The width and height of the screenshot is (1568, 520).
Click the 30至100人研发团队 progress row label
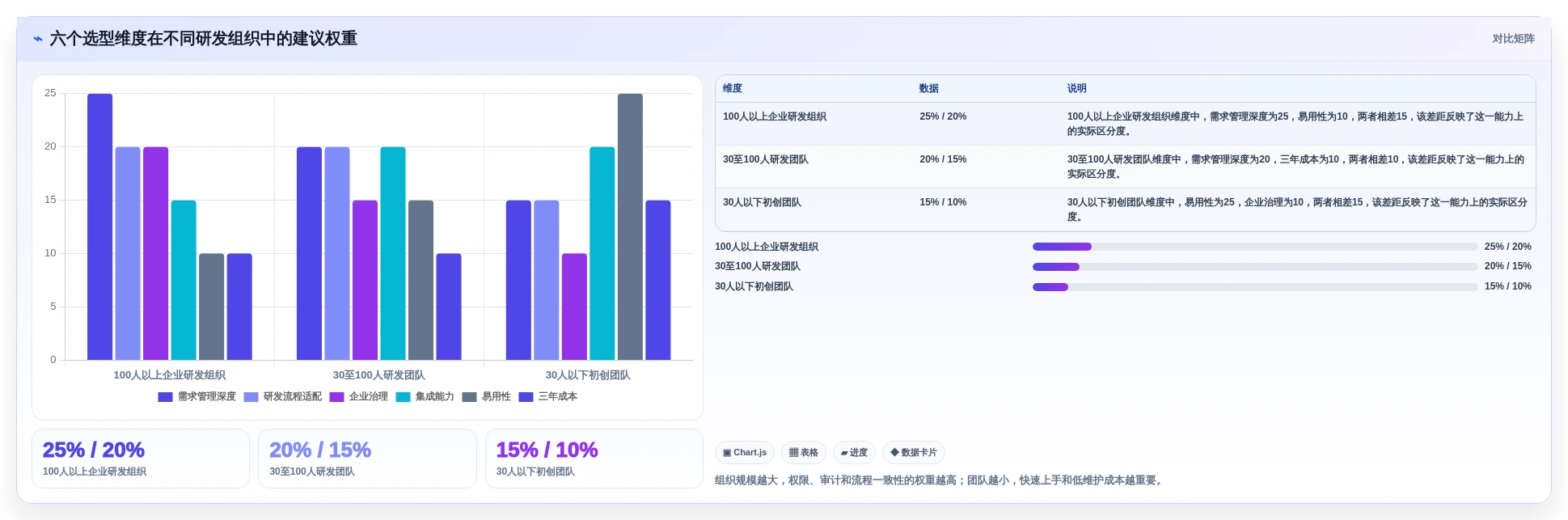coord(758,266)
